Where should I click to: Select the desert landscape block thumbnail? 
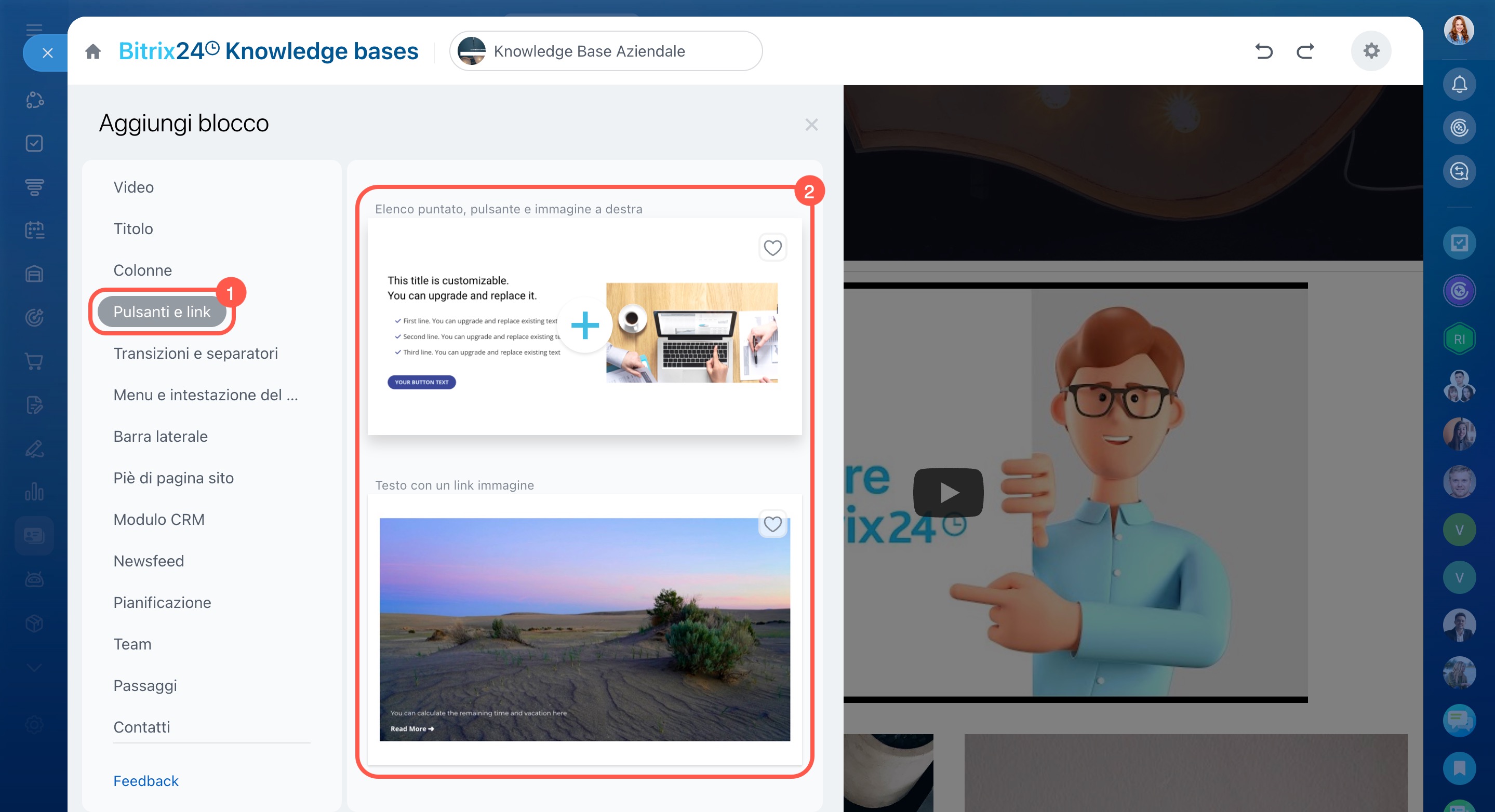(x=584, y=629)
